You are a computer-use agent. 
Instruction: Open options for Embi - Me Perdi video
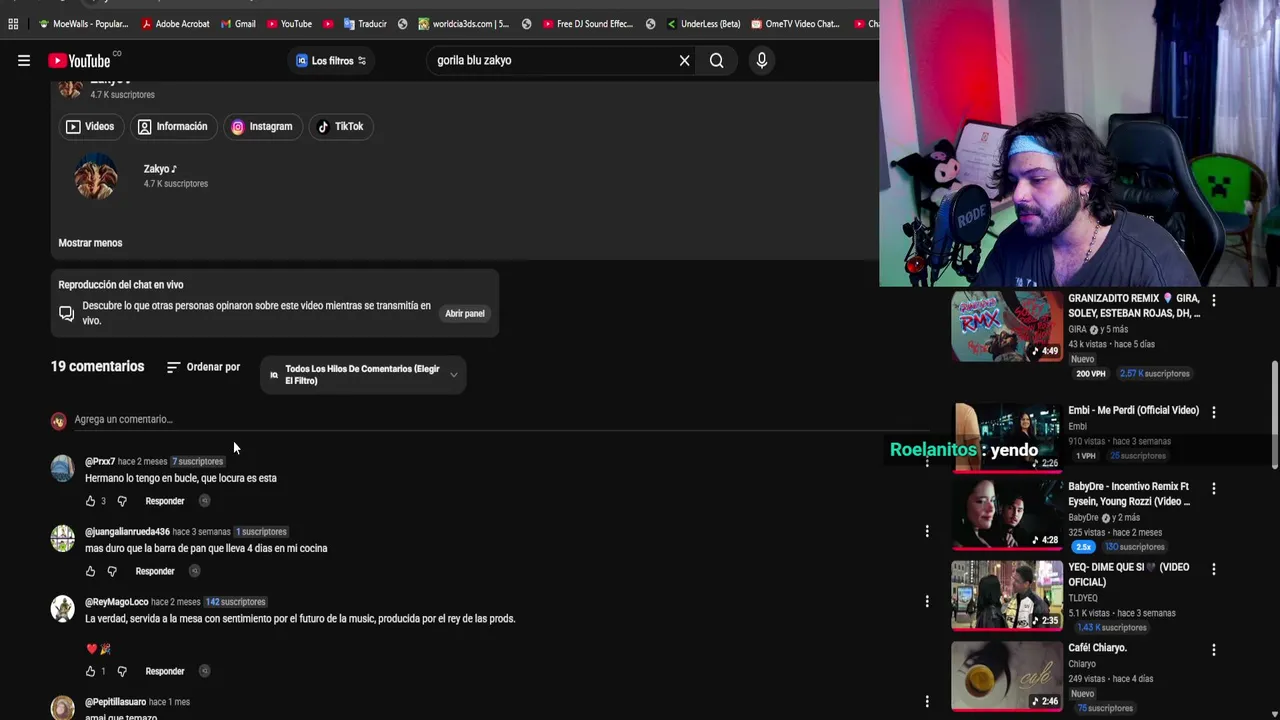tap(1214, 411)
